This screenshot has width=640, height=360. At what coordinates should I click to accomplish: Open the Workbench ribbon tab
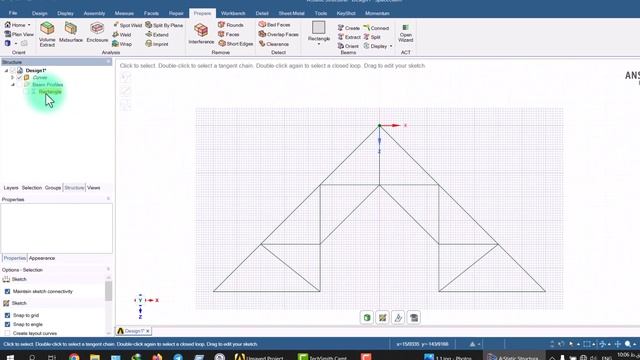click(x=233, y=13)
